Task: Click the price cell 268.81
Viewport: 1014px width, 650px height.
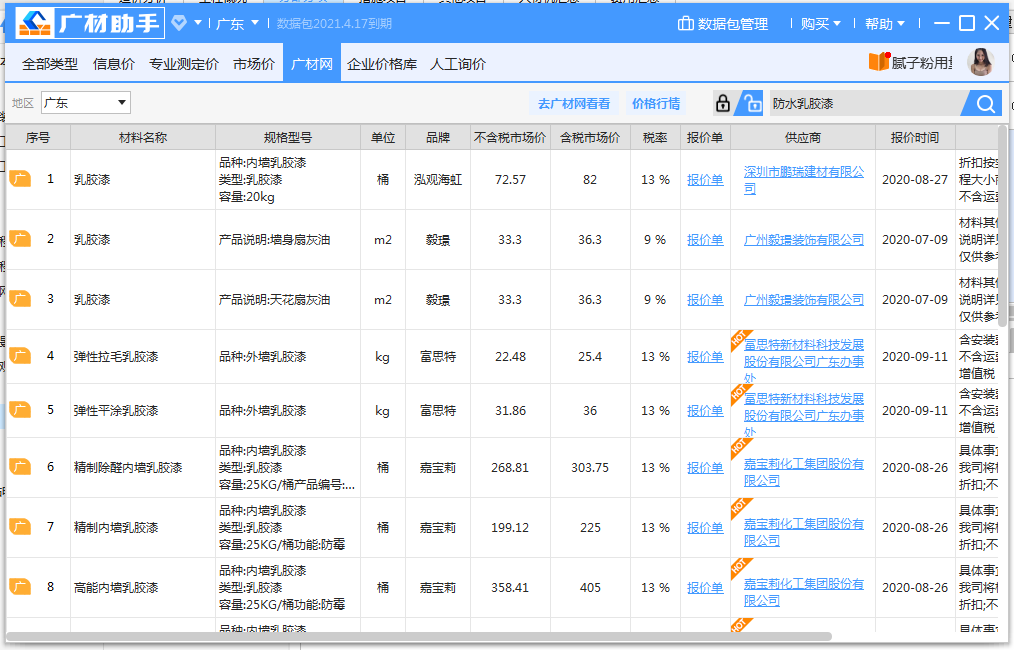Action: [510, 468]
